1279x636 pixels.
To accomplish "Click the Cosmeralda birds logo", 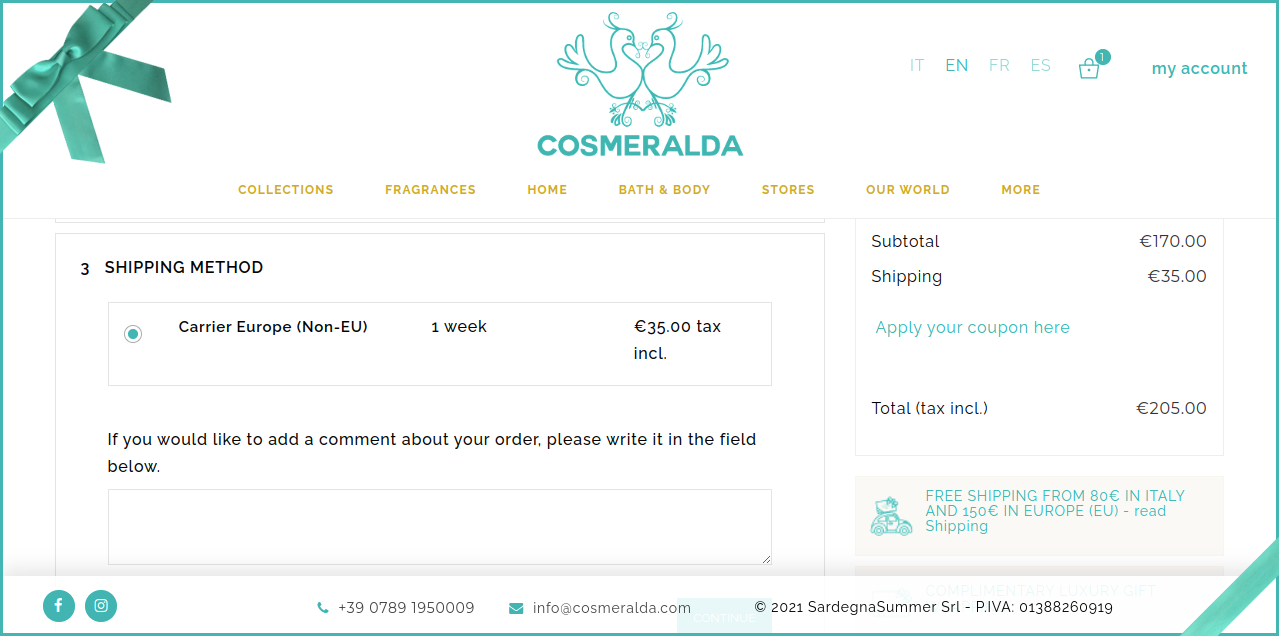I will point(640,85).
